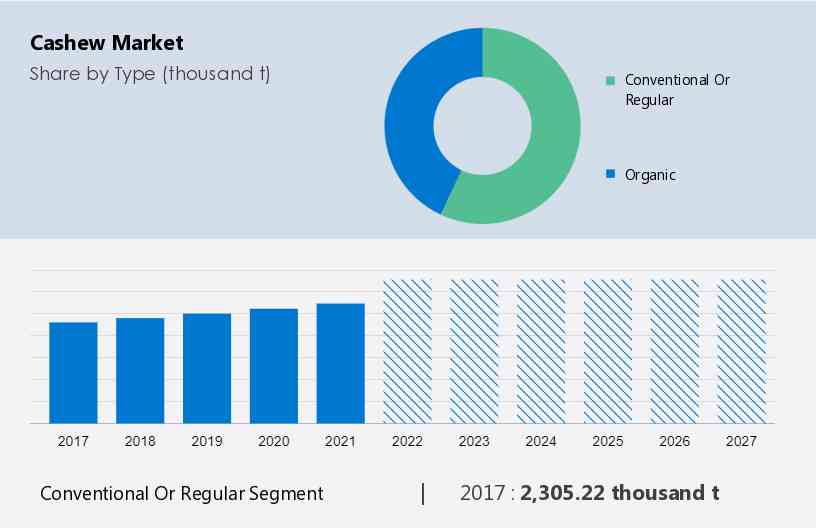
Task: Select the 2021 solid blue bar
Action: click(x=341, y=363)
